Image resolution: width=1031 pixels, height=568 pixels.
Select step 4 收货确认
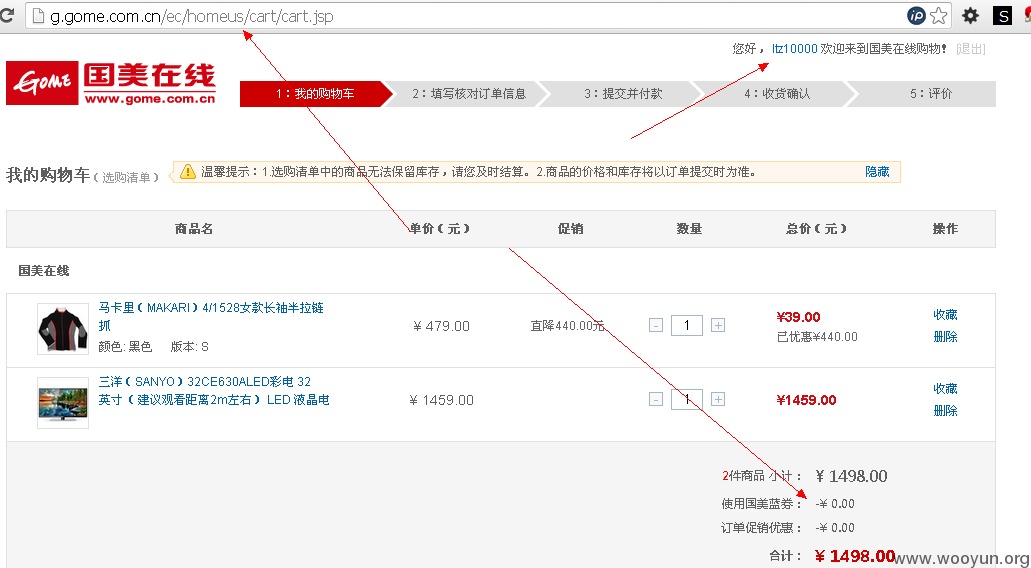(x=777, y=93)
